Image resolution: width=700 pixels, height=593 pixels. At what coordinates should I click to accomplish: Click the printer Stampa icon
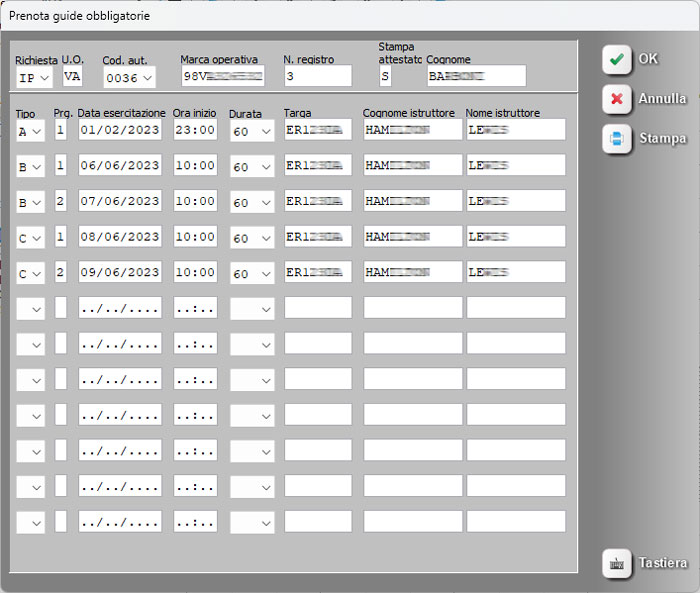[x=617, y=139]
